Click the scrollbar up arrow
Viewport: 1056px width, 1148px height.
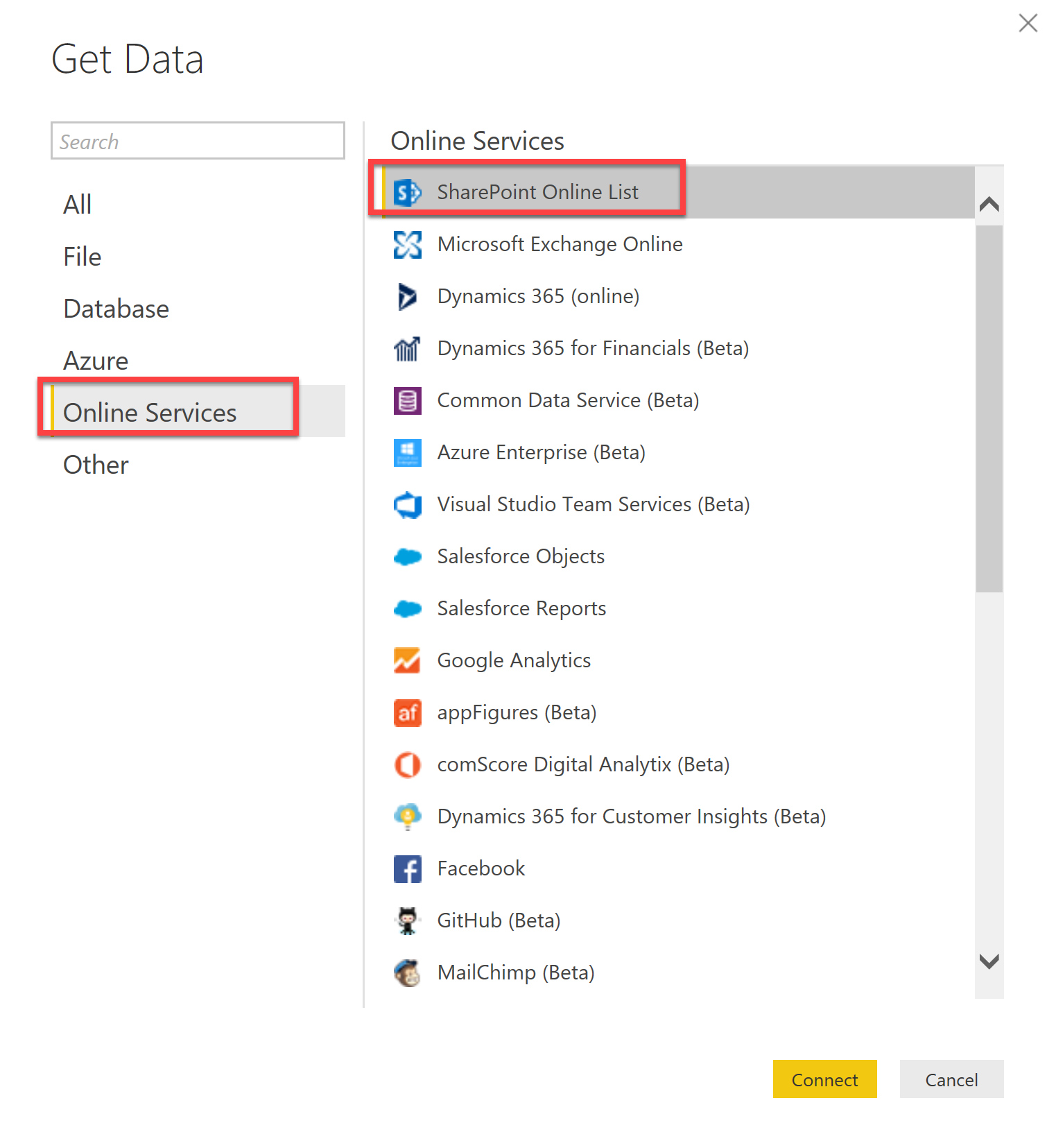pyautogui.click(x=989, y=204)
